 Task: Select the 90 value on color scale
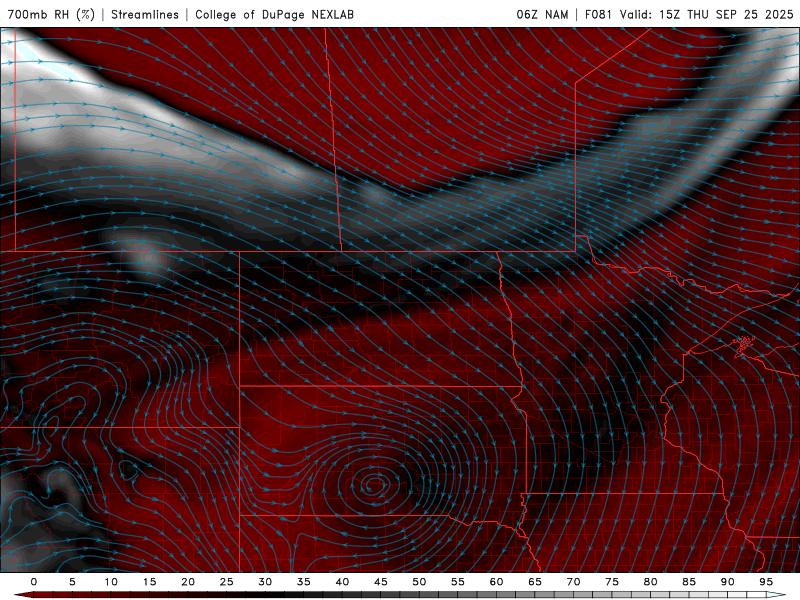727,582
